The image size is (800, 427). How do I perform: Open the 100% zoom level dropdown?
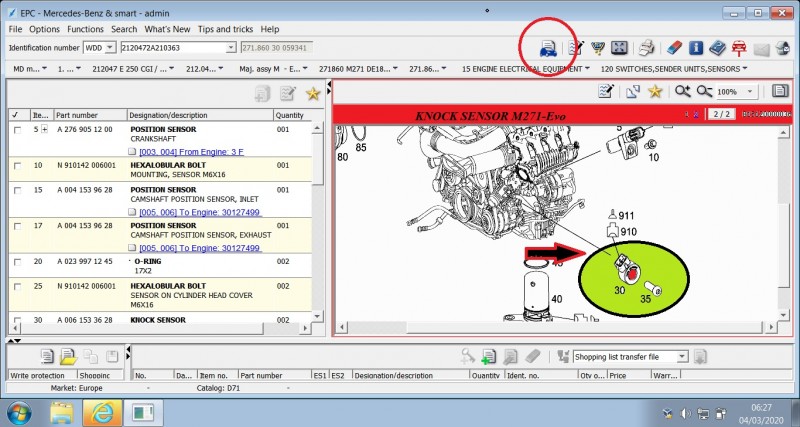tap(749, 91)
